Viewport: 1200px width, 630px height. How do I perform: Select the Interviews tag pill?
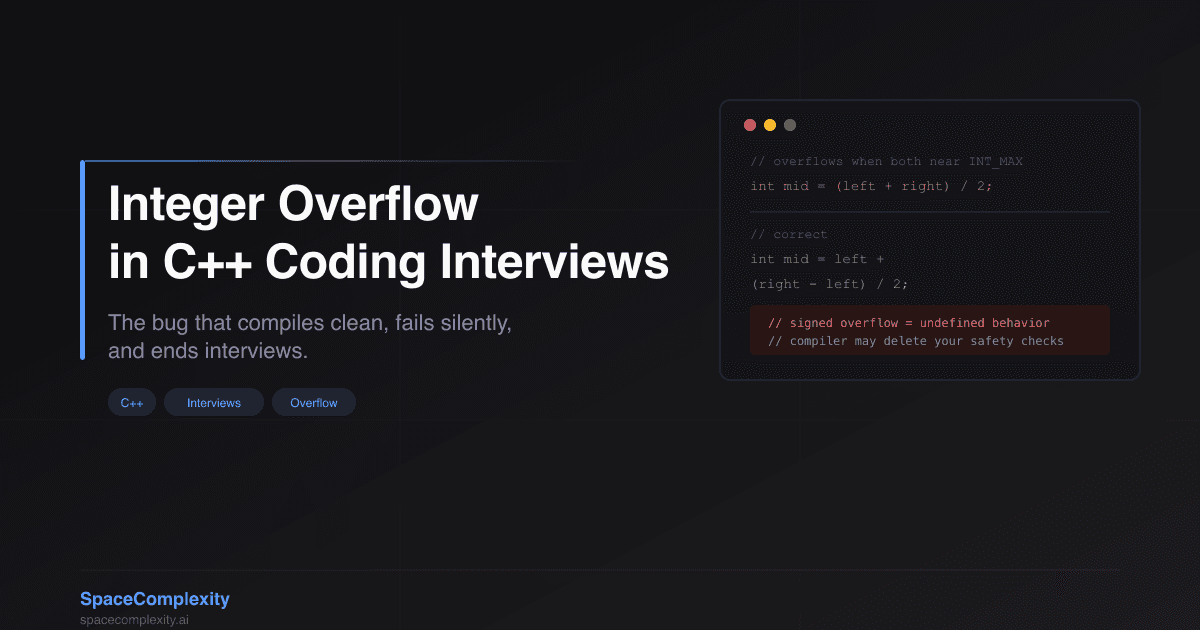[x=214, y=403]
